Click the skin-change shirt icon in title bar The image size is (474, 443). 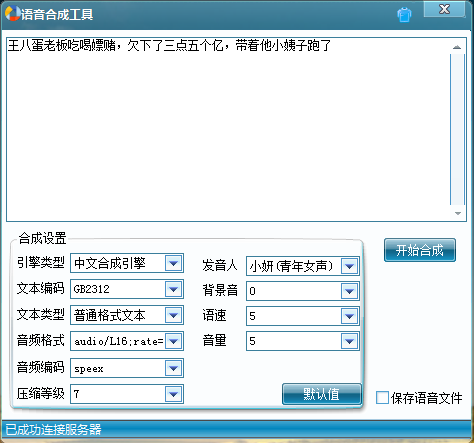[x=404, y=15]
